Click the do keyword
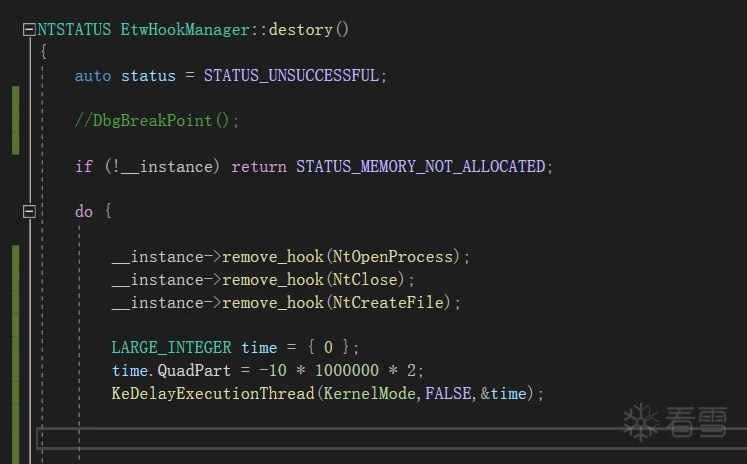 click(x=84, y=211)
